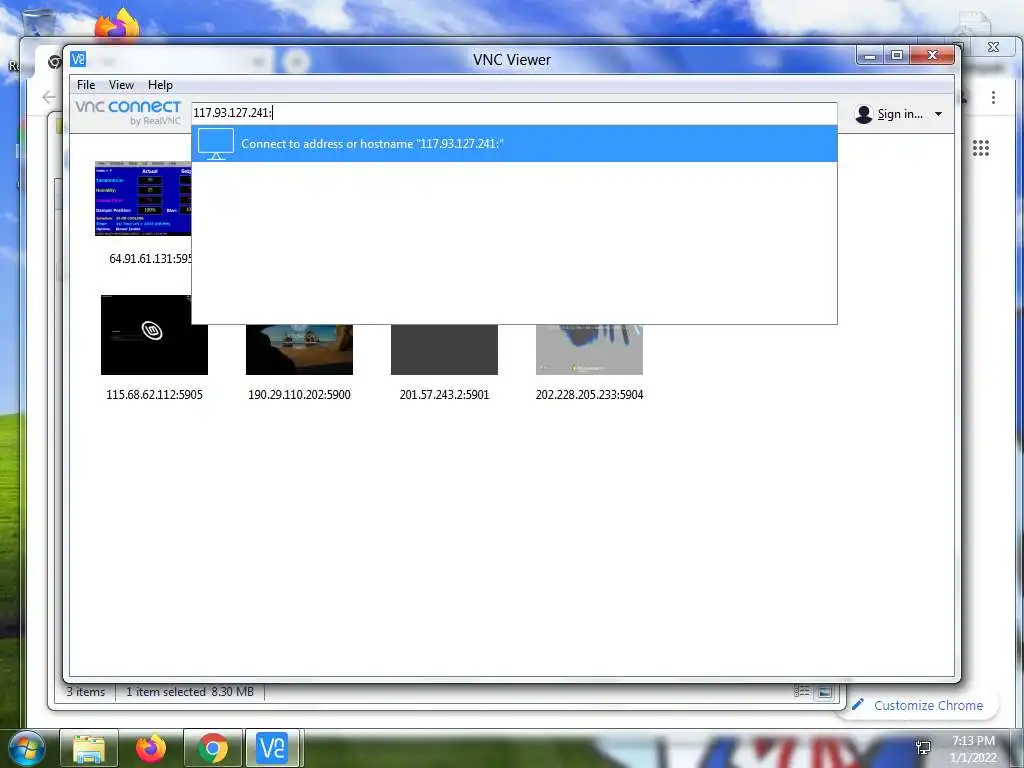Click the Sign in... button
Viewport: 1024px width, 768px height.
tap(899, 114)
